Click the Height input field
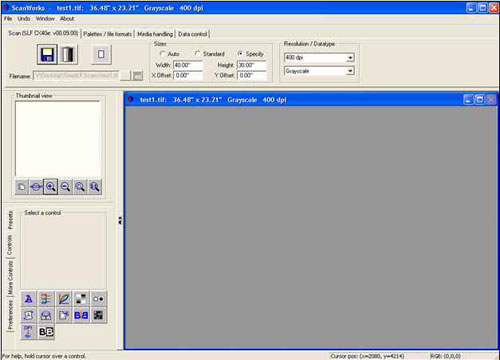The image size is (500, 360). coord(252,65)
